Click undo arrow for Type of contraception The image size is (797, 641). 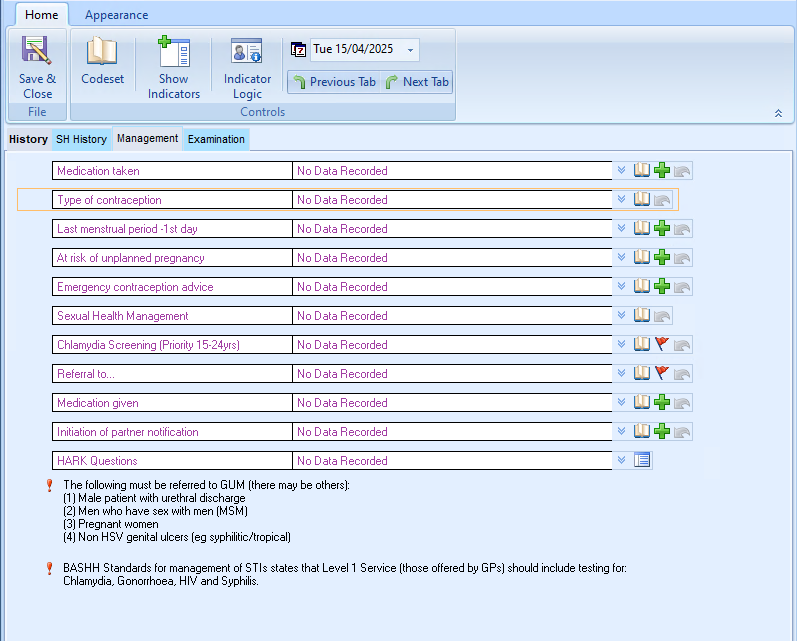[662, 200]
